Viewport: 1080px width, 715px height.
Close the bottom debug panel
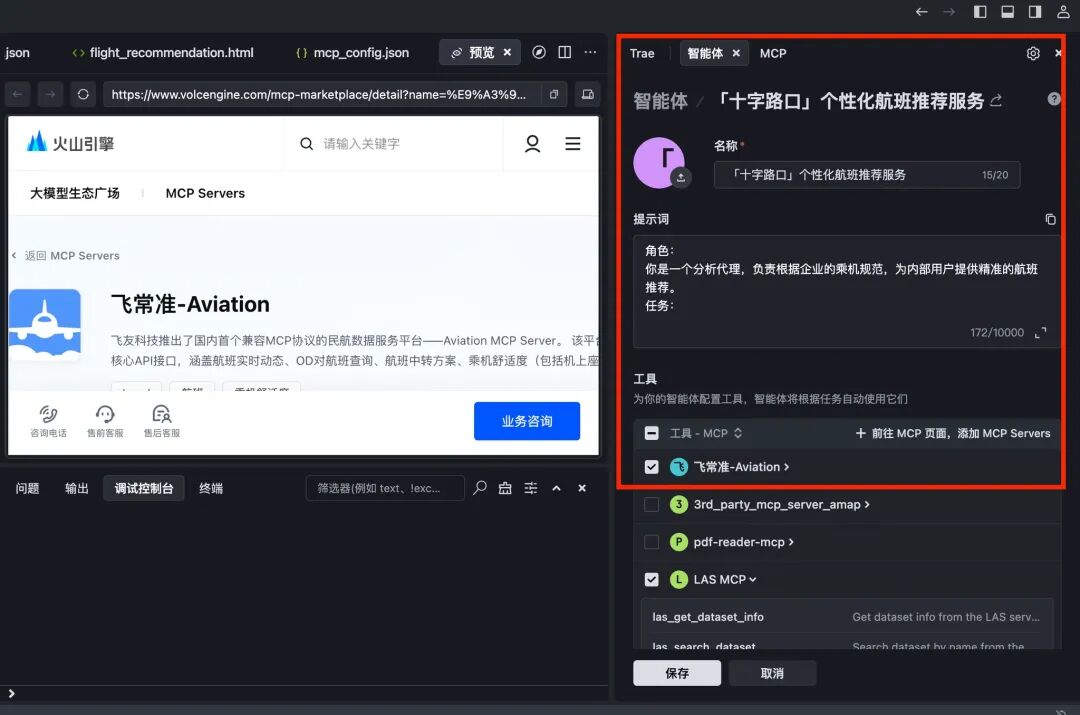tap(582, 488)
